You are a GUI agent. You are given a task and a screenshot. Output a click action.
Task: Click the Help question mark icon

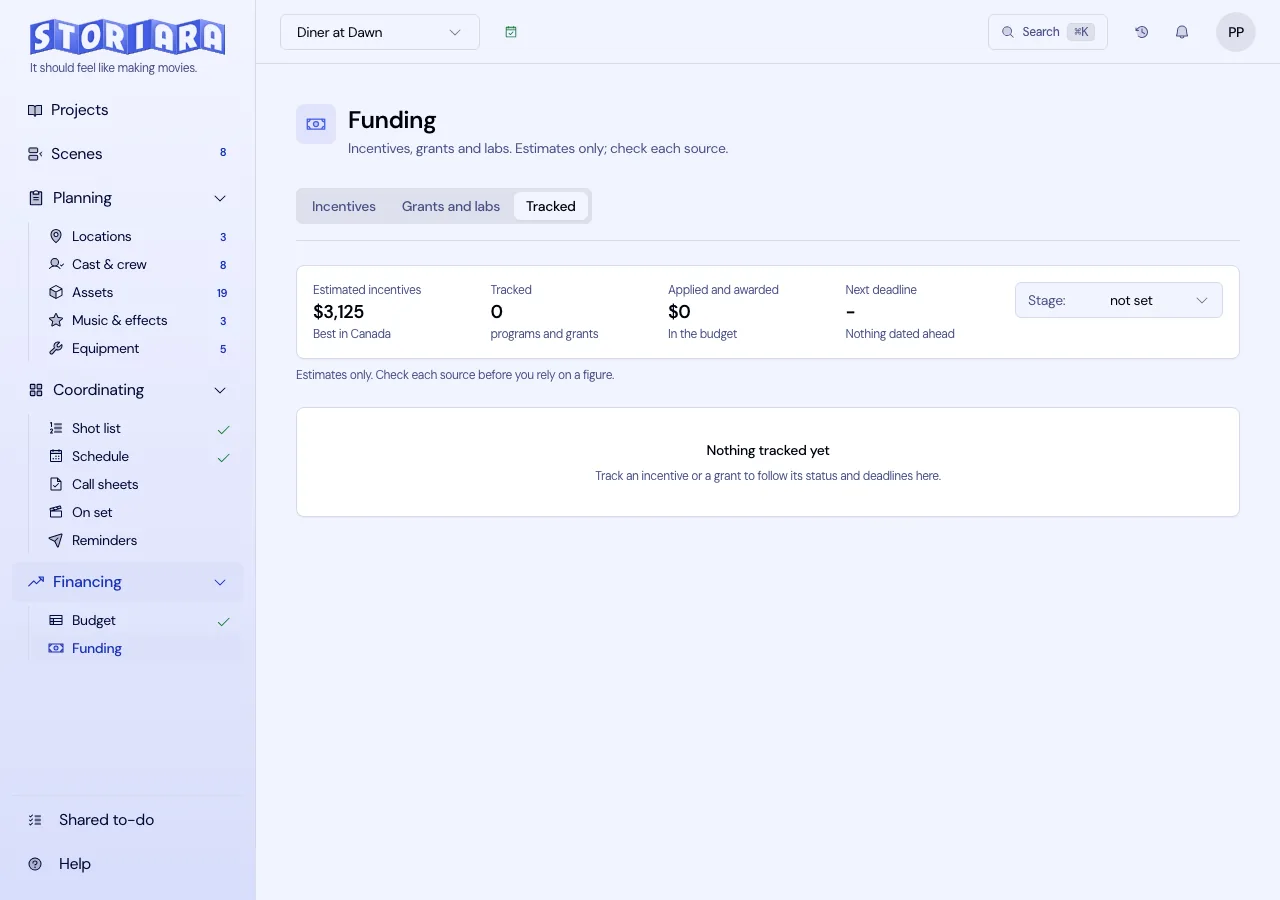coord(35,864)
